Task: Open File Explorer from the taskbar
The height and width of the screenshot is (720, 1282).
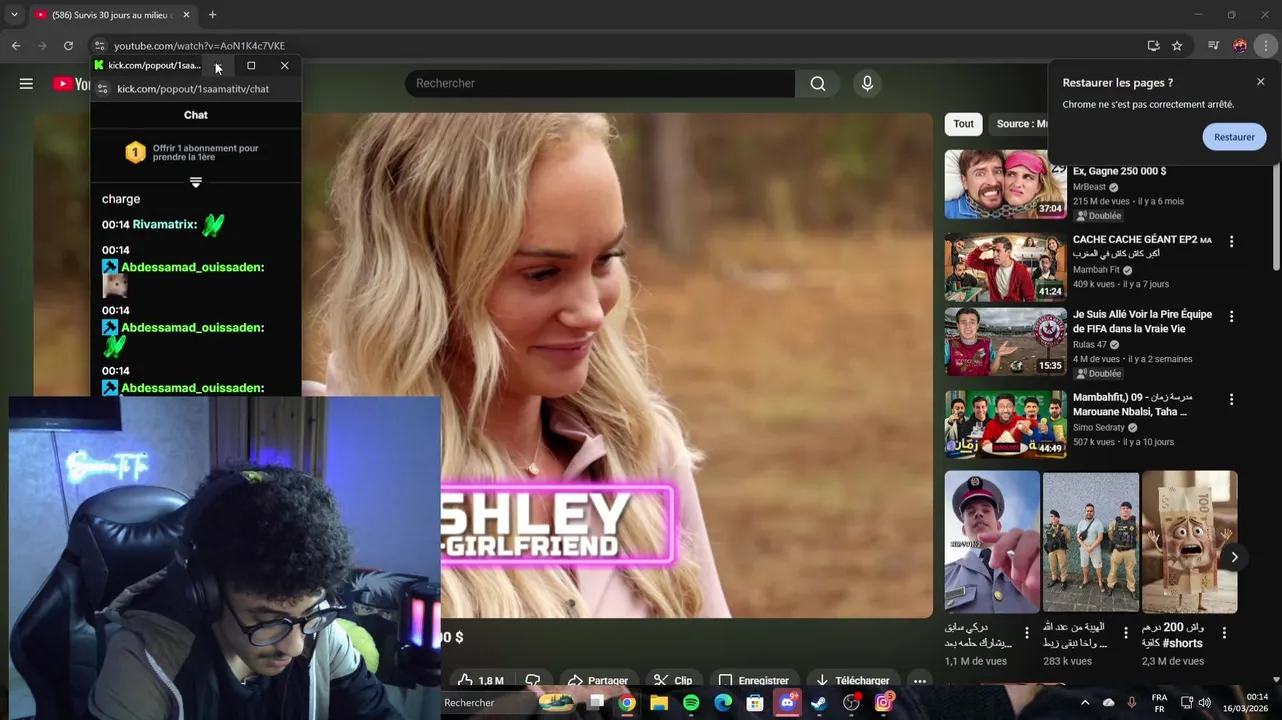Action: click(658, 703)
